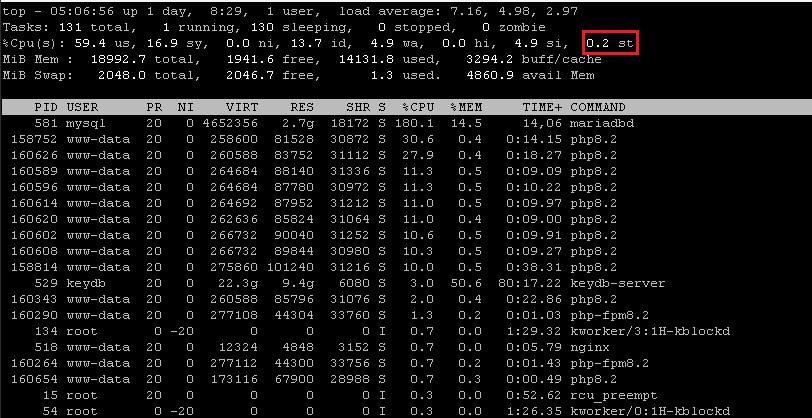Click the %MEM column header
The height and width of the screenshot is (418, 812).
(x=466, y=107)
